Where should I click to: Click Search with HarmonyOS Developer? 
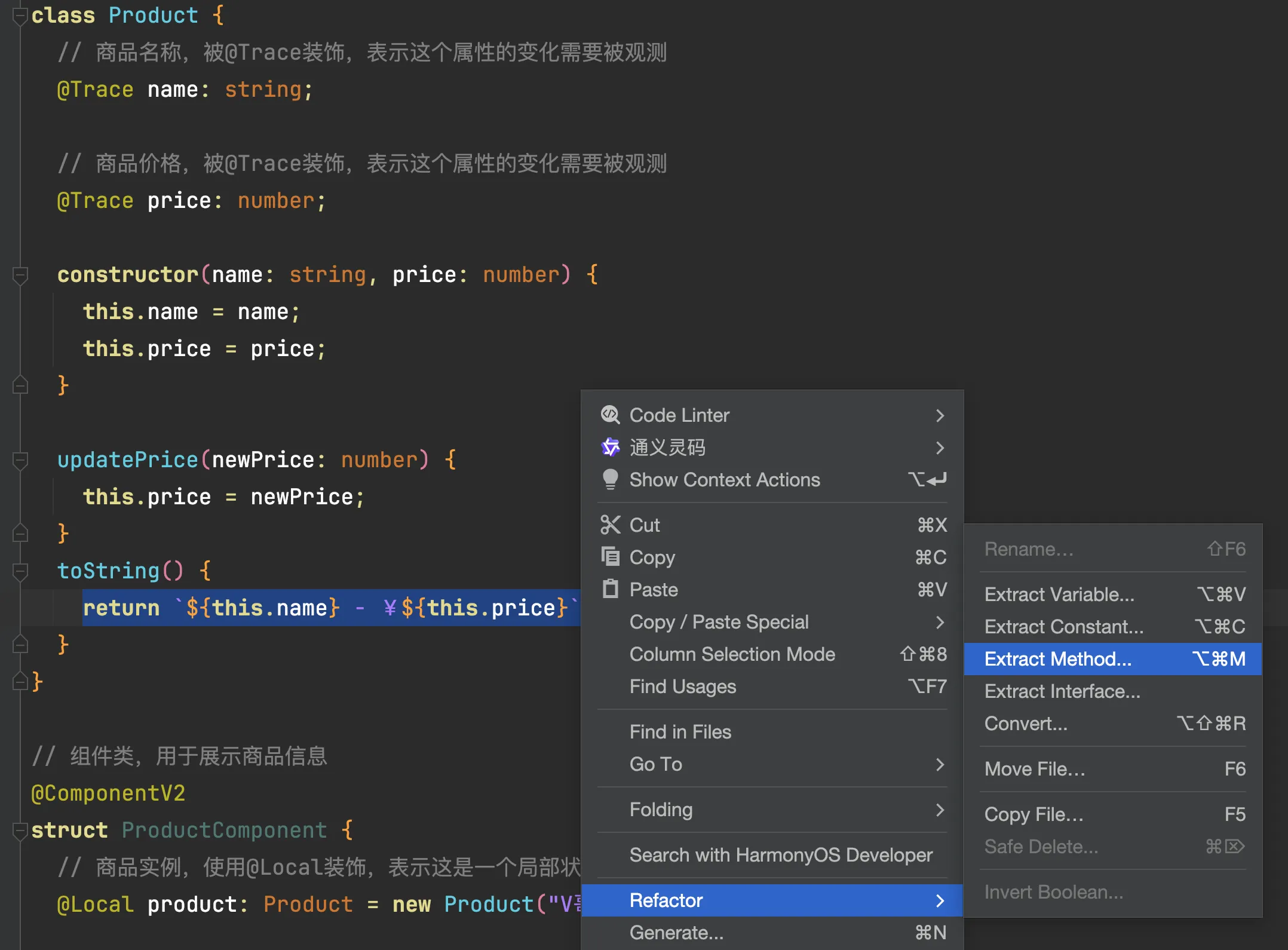pos(780,855)
